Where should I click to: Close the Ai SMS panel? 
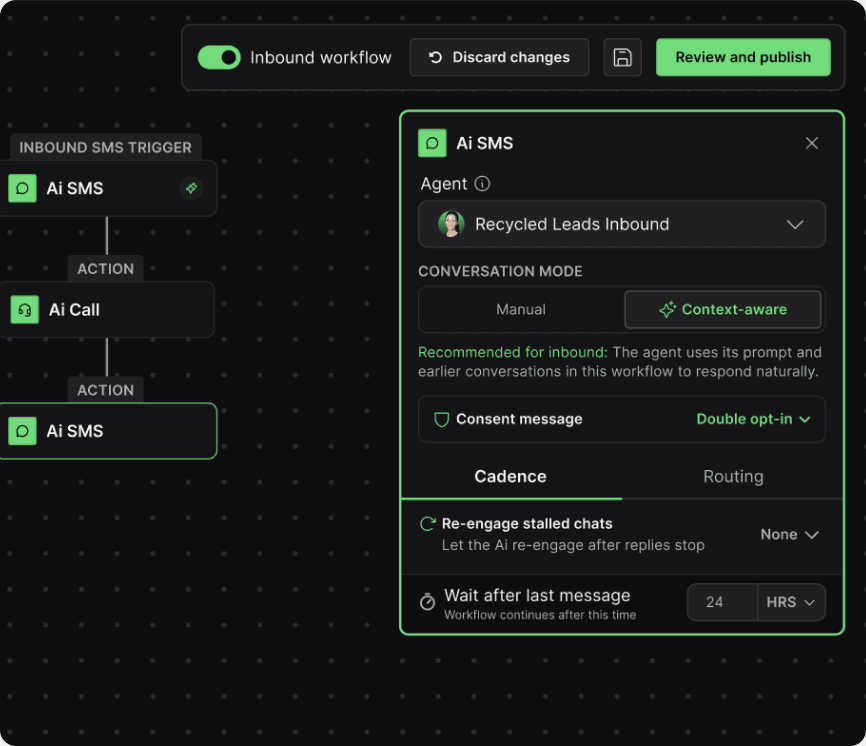(x=811, y=143)
